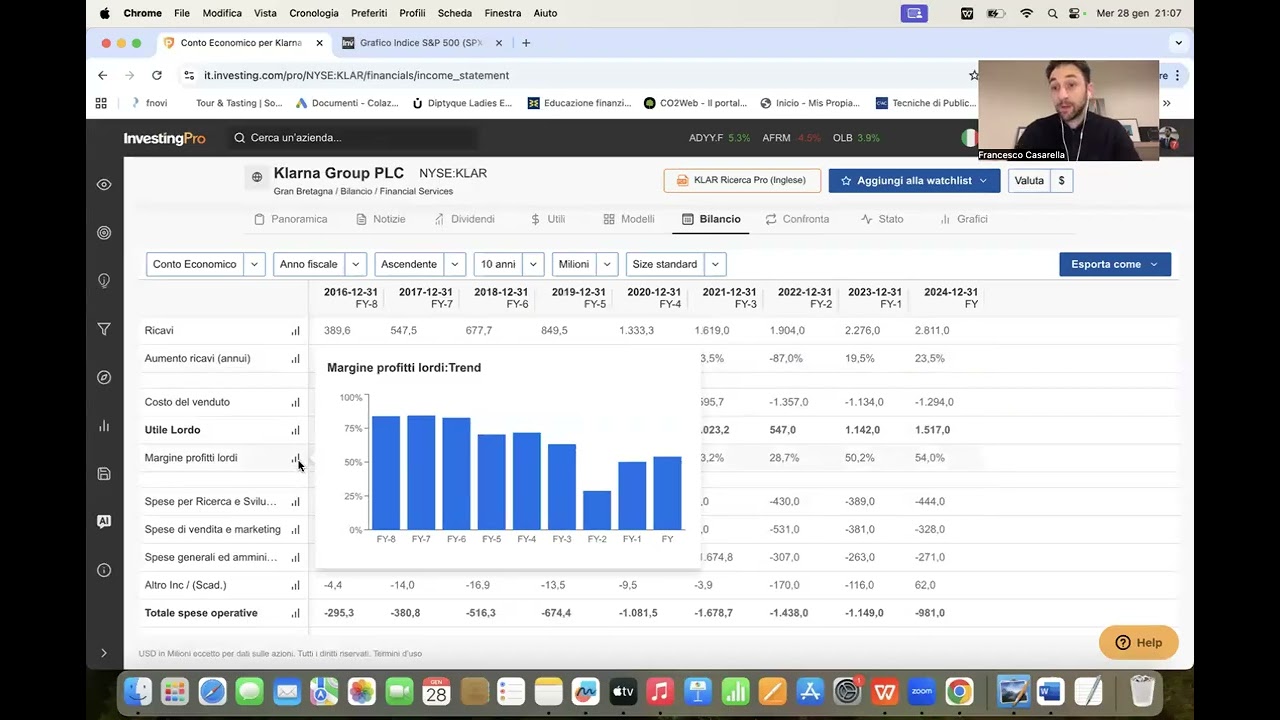Open macOS Spotlight search in menu bar
Viewport: 1280px width, 720px height.
(x=1052, y=13)
